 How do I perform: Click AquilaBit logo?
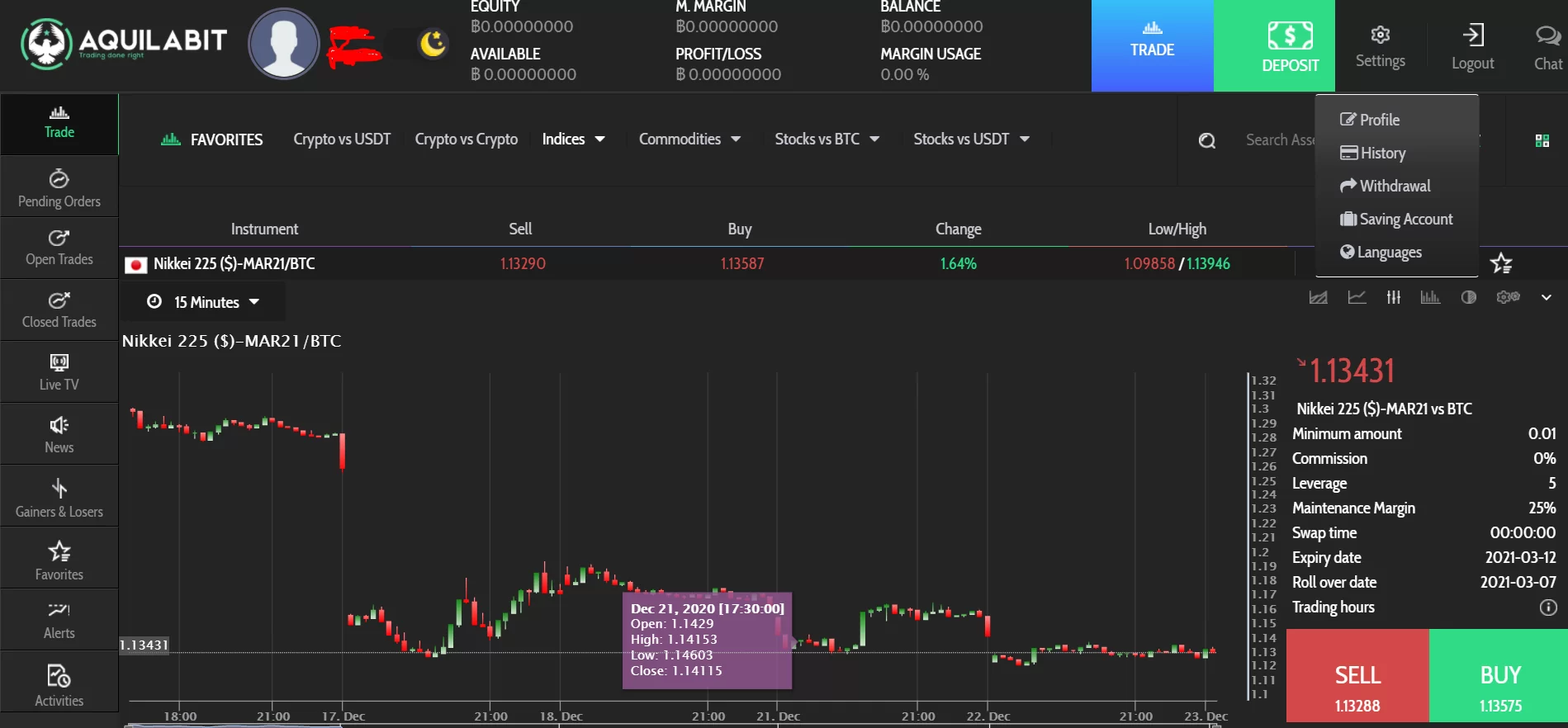coord(124,43)
